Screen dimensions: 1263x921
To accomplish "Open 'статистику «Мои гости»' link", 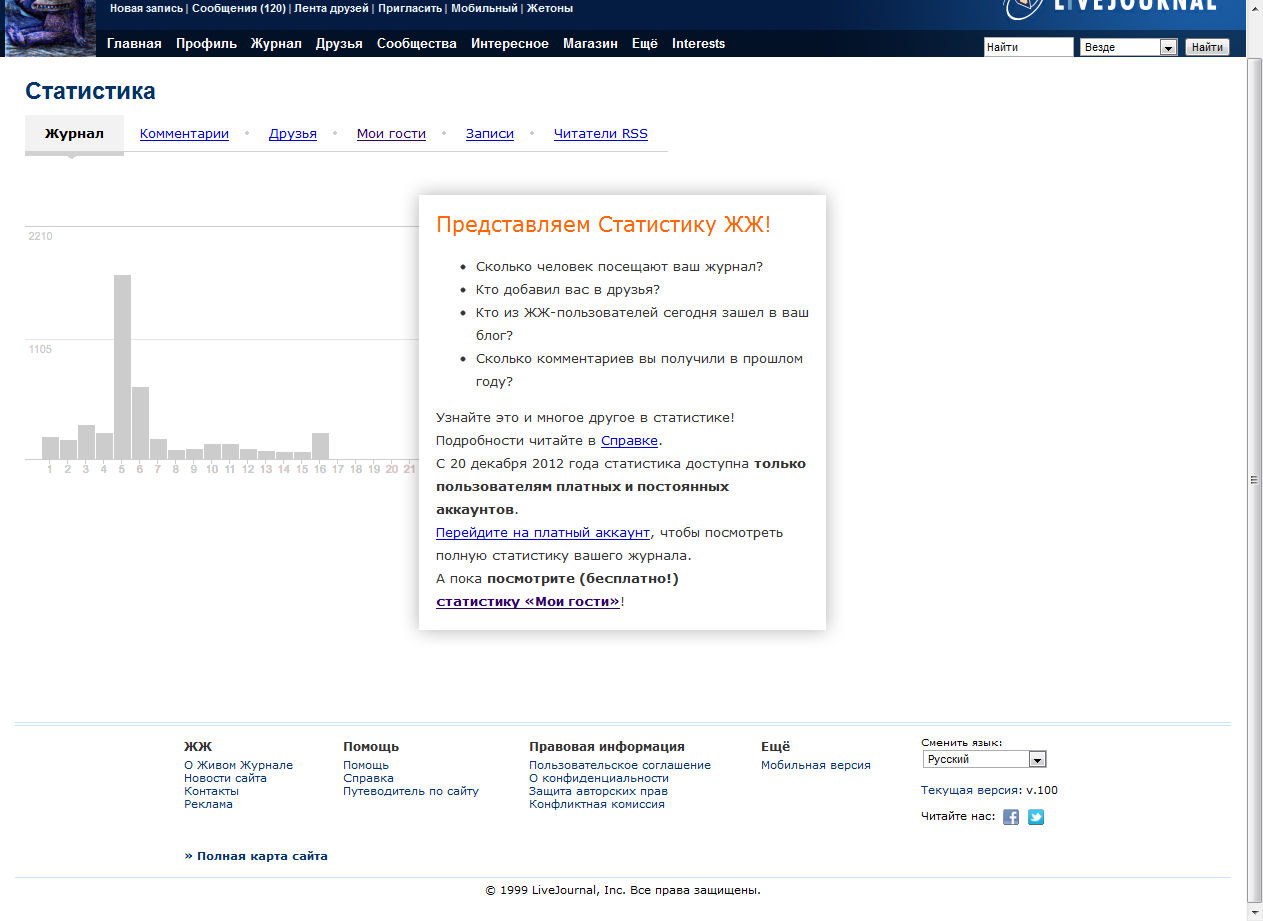I will click(528, 601).
